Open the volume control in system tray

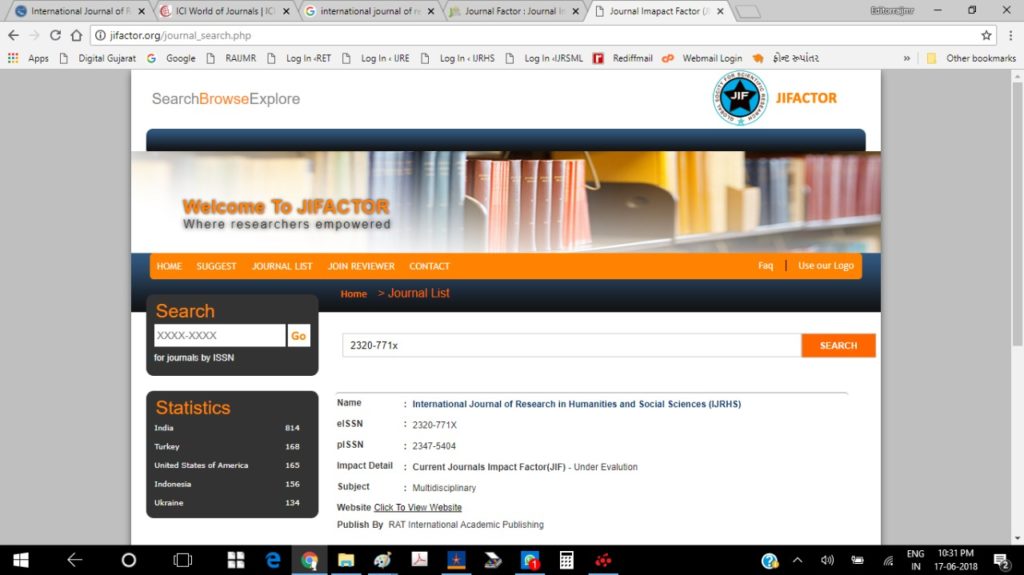(827, 560)
